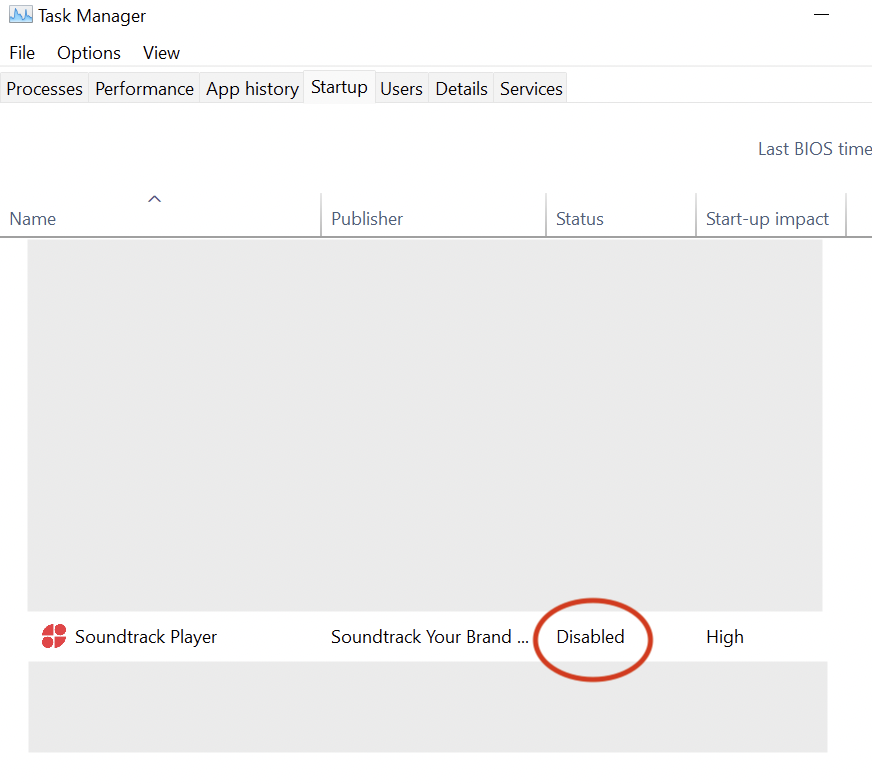Sort by the Status column header
872x784 pixels.
(x=621, y=216)
